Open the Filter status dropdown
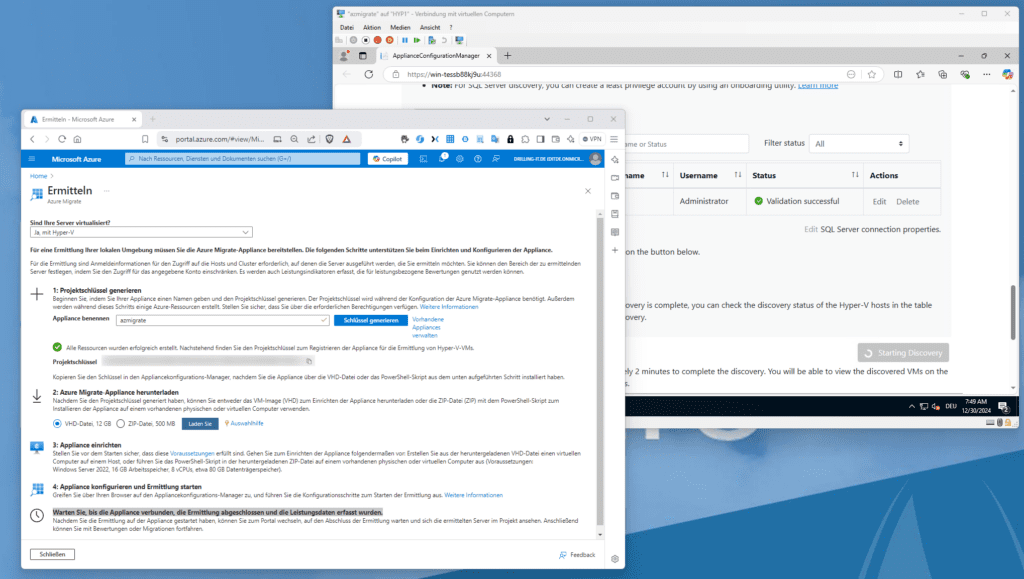Image resolution: width=1024 pixels, height=579 pixels. 859,144
